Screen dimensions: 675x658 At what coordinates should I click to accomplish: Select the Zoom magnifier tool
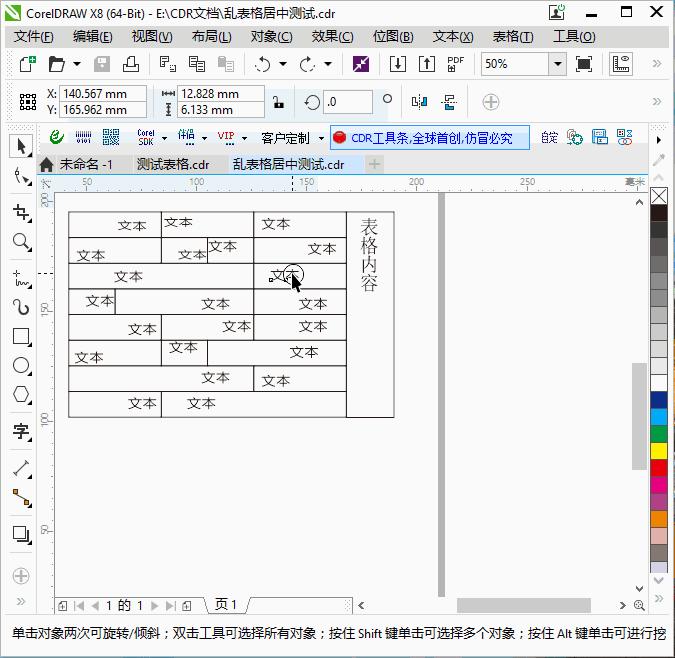21,242
